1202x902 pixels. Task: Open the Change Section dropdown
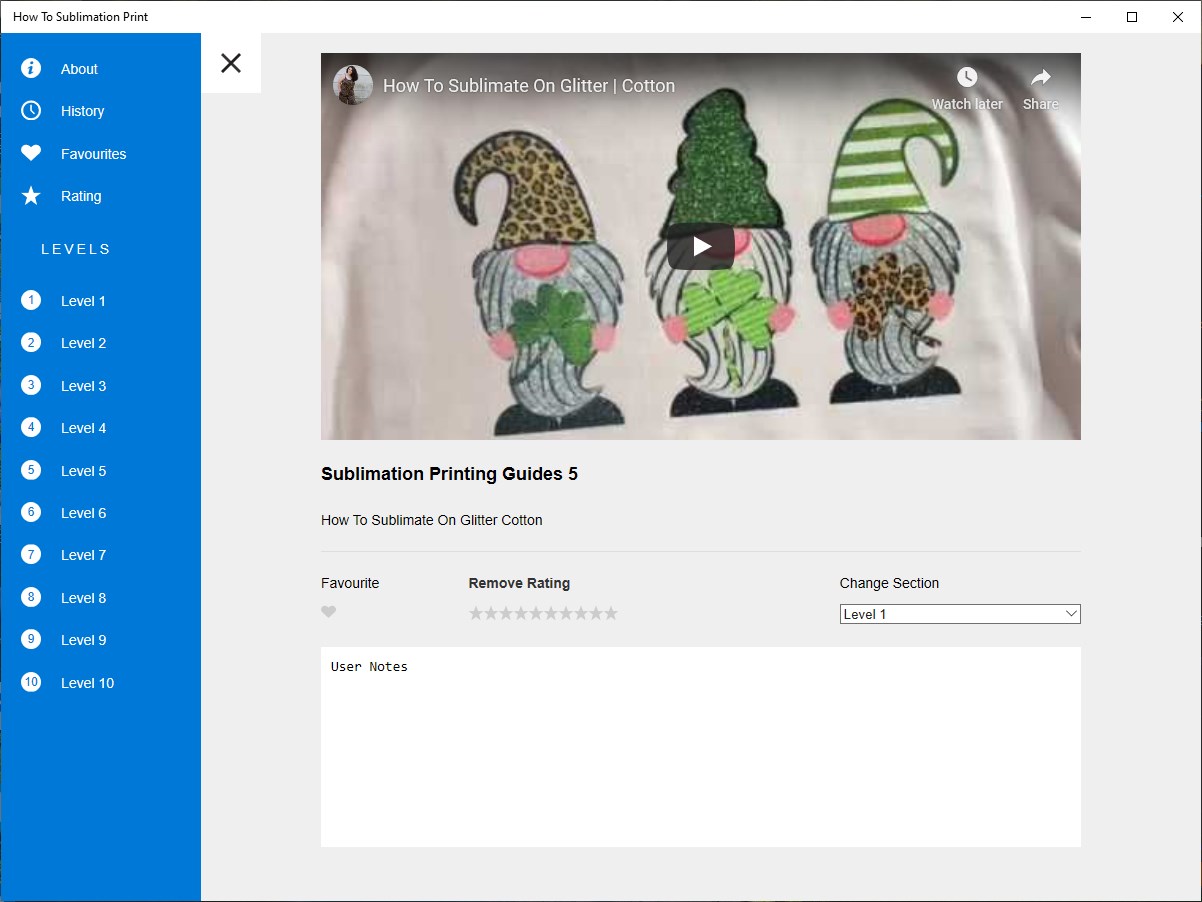point(959,613)
